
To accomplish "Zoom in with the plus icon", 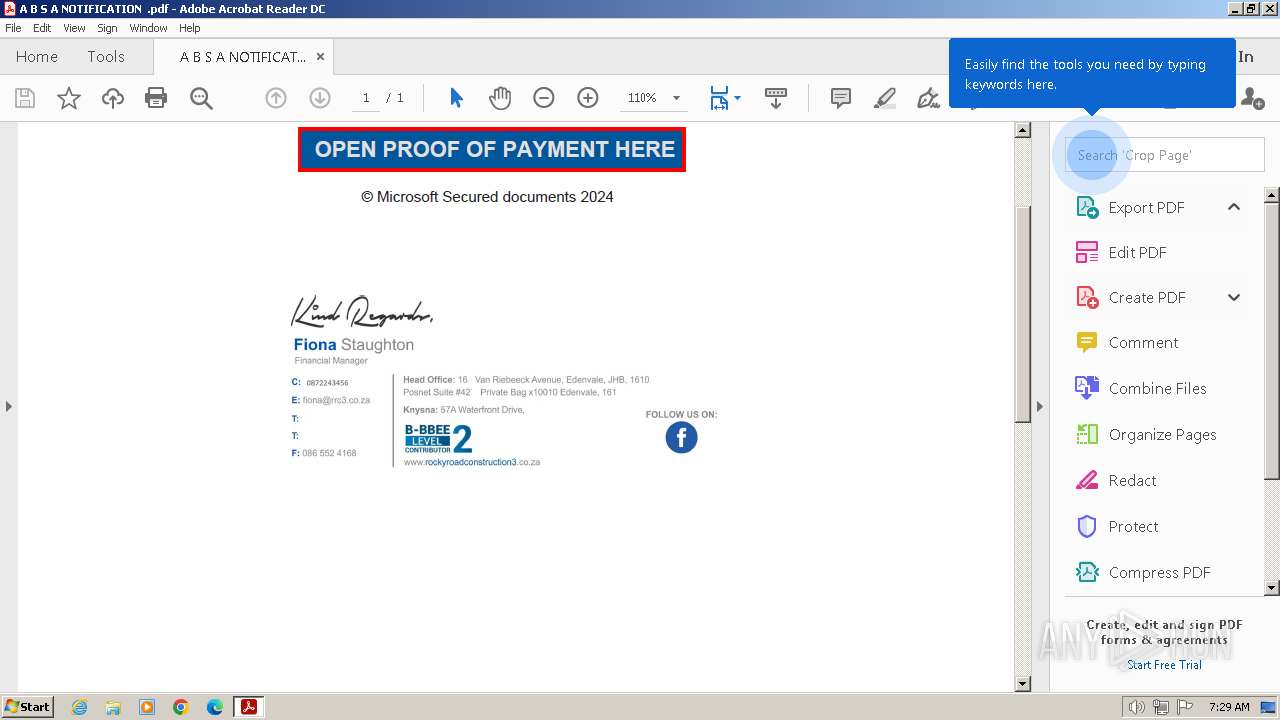I will [x=588, y=98].
